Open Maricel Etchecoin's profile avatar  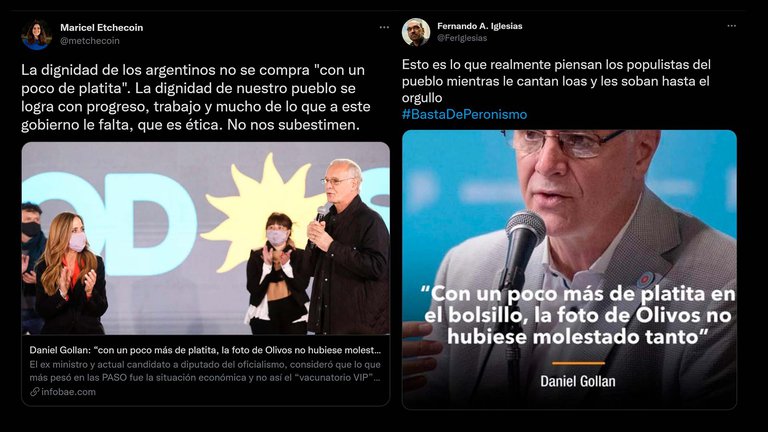[x=36, y=34]
